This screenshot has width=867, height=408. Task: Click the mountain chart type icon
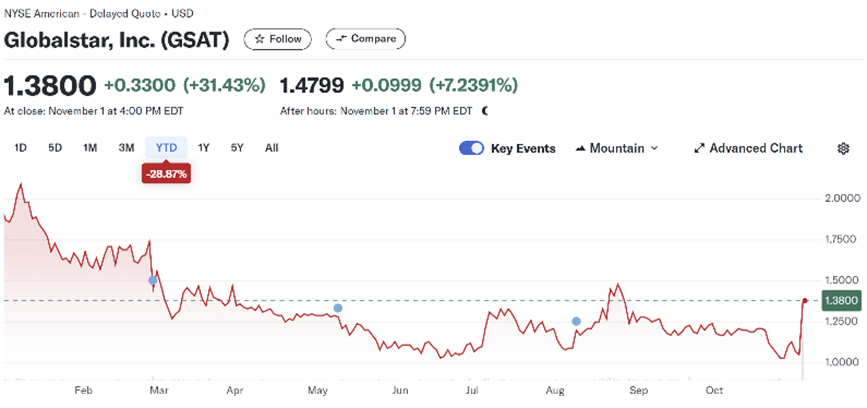(580, 148)
